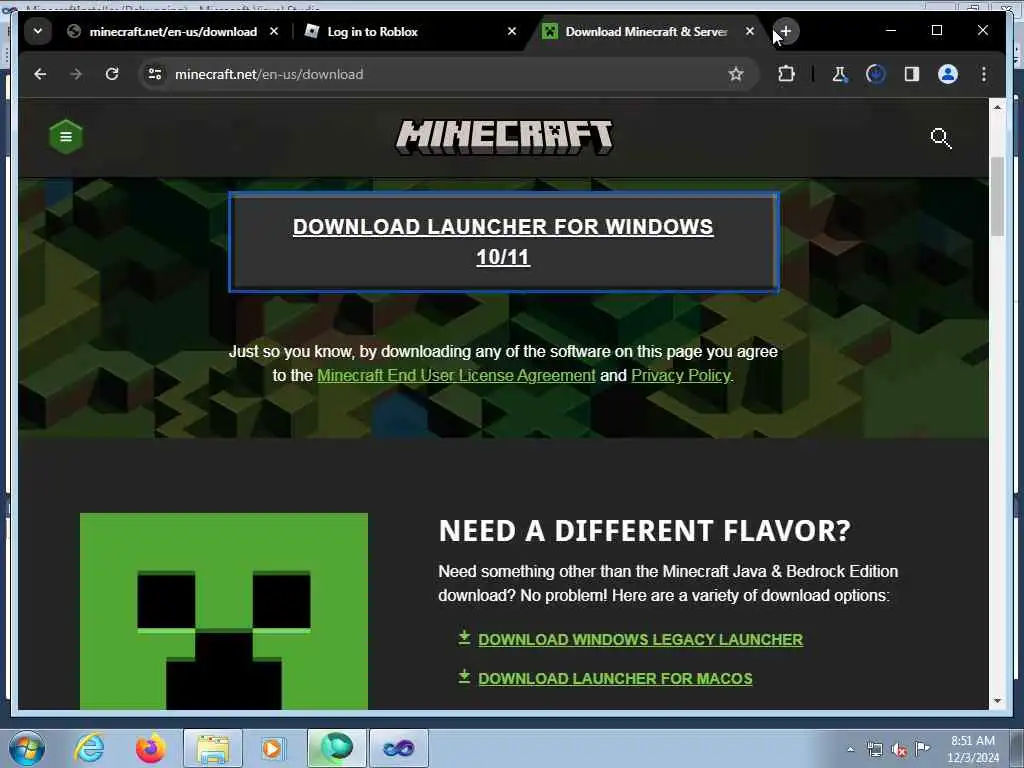Screen dimensions: 1024x768
Task: Click the scrollbar up arrow
Action: click(997, 107)
